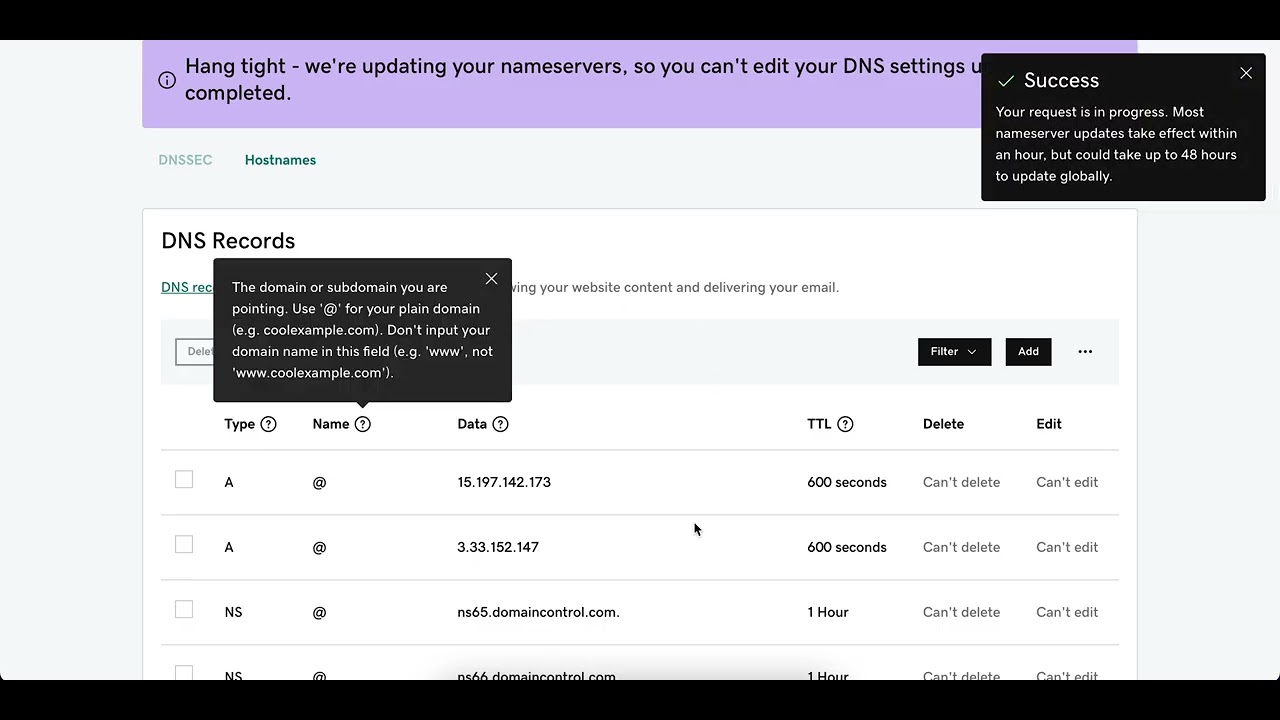Click Can't edit for ns65 row
The width and height of the screenshot is (1280, 720).
pyautogui.click(x=1067, y=612)
